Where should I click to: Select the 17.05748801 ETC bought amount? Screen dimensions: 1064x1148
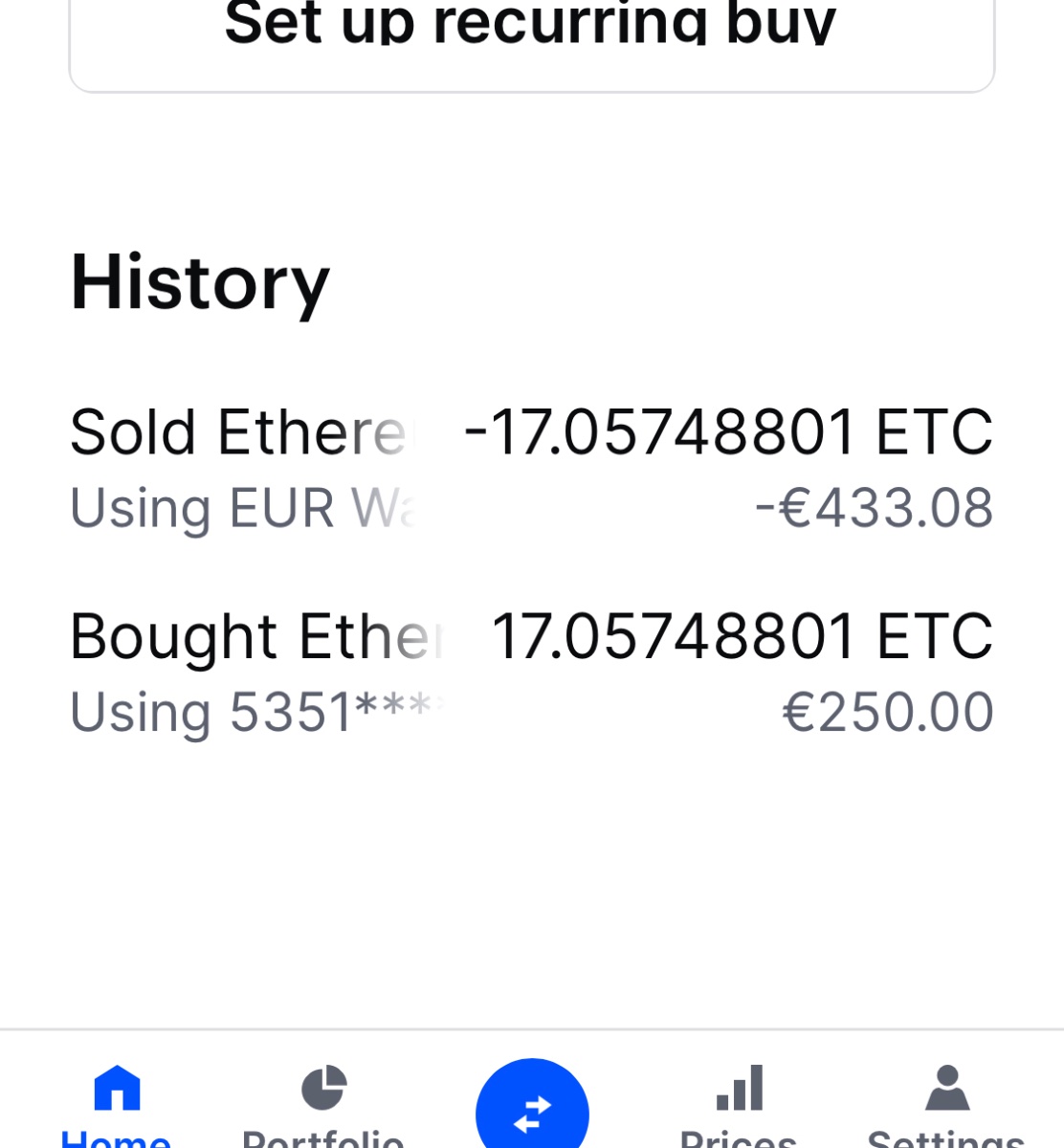tap(743, 637)
